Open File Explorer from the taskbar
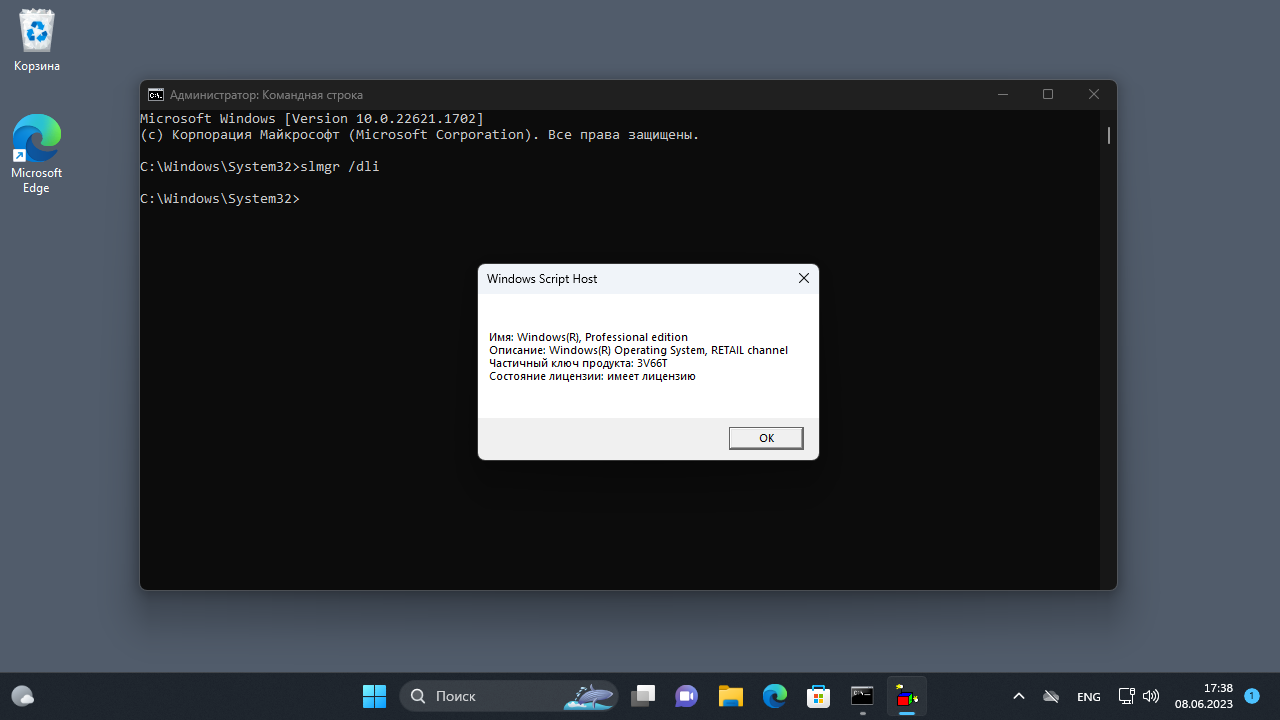Screen dimensions: 1280x720 point(731,696)
